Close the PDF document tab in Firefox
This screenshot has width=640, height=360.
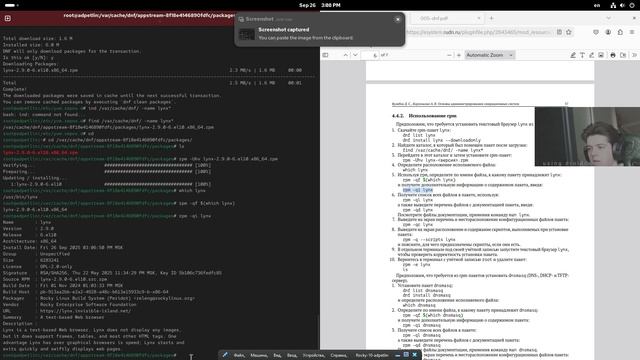[479, 18]
